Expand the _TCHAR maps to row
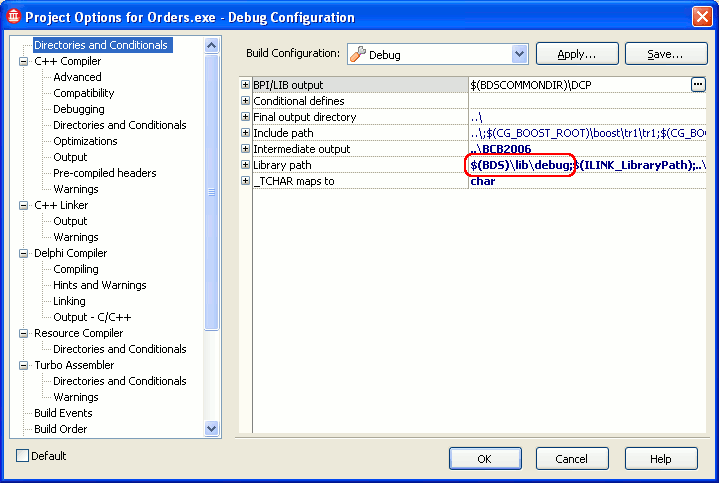The height and width of the screenshot is (483, 719). (246, 181)
